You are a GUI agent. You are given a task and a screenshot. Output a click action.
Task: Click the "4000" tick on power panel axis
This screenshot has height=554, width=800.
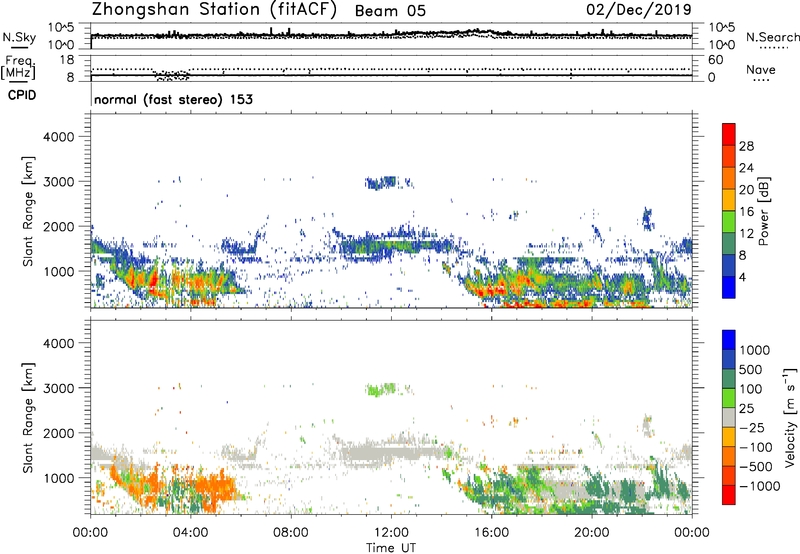click(58, 137)
